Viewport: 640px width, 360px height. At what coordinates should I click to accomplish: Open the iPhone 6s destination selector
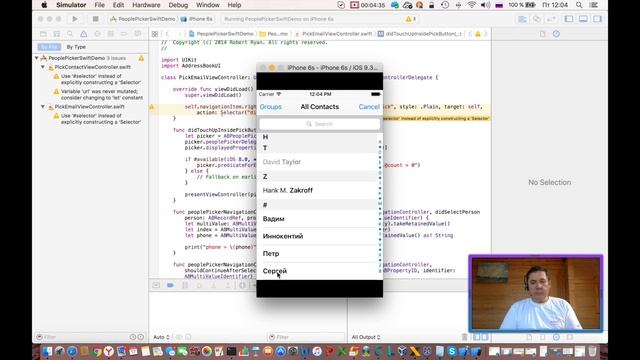click(197, 19)
